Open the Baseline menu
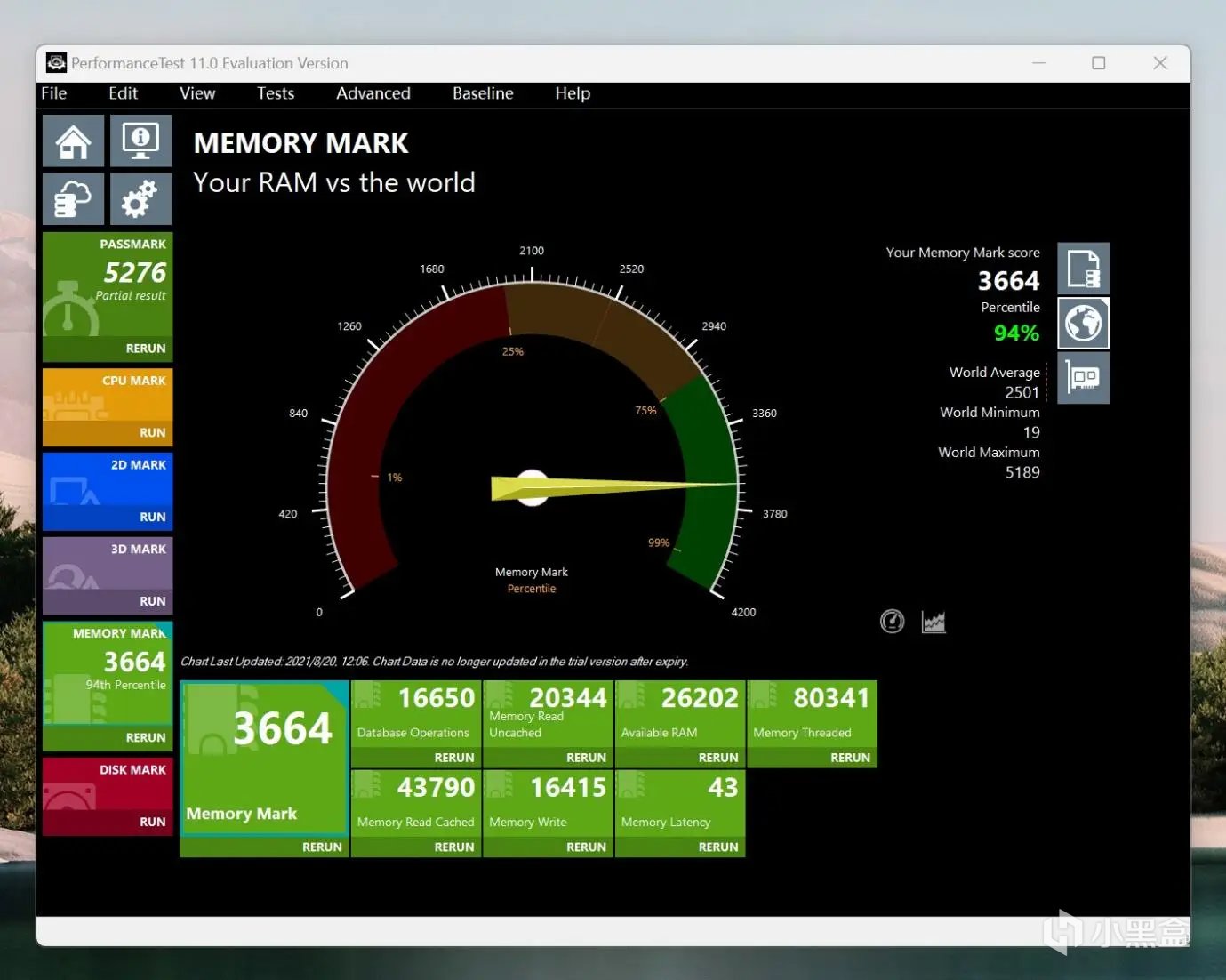The width and height of the screenshot is (1226, 980). pyautogui.click(x=483, y=93)
